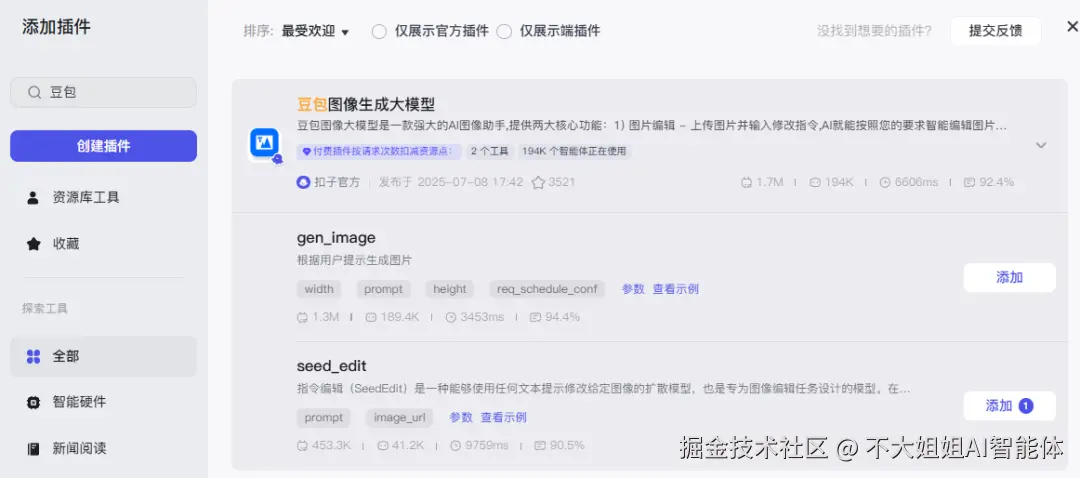Click the seed_edit 453.3K calls icon
The height and width of the screenshot is (478, 1080).
pos(302,446)
